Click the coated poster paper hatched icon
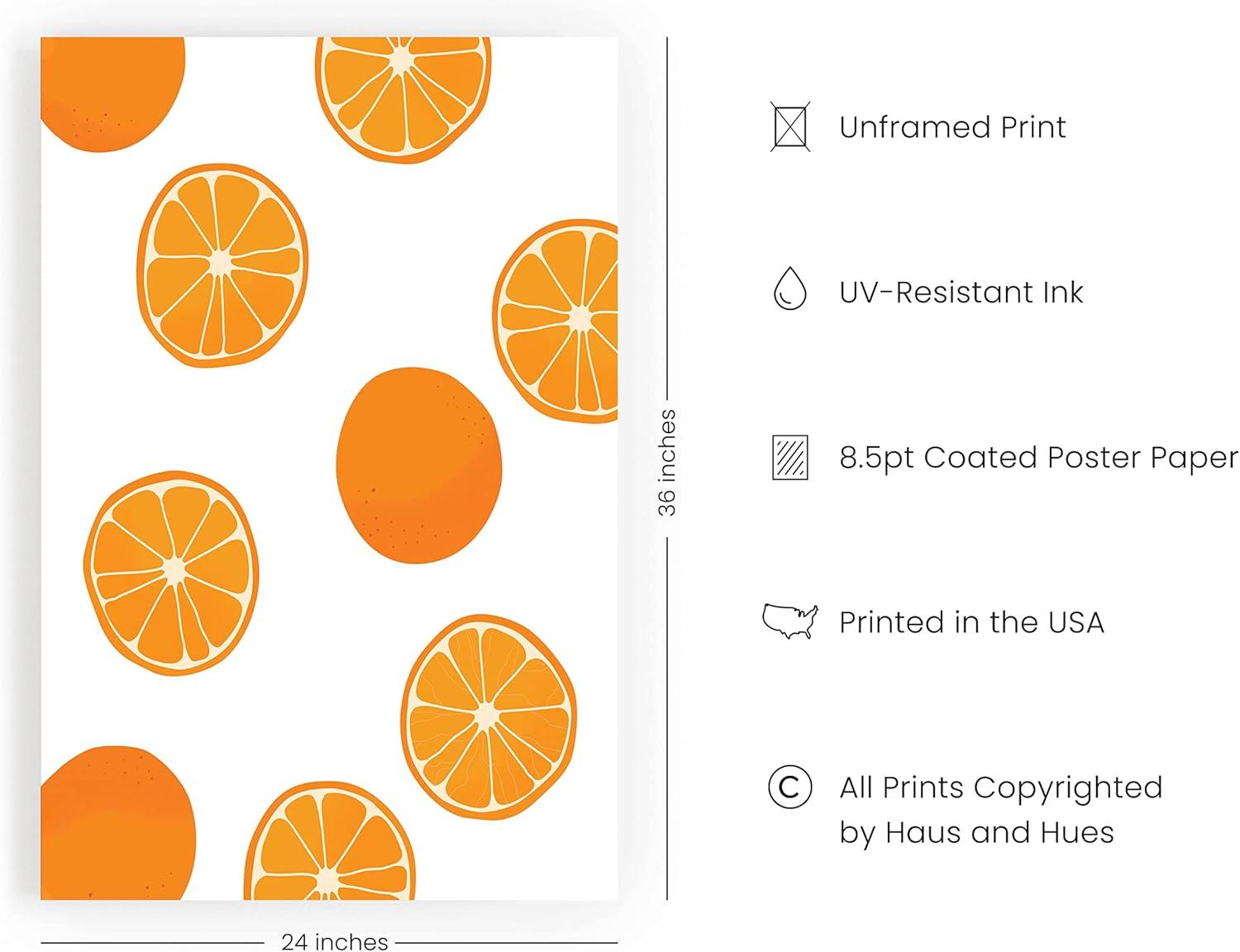 [790, 457]
